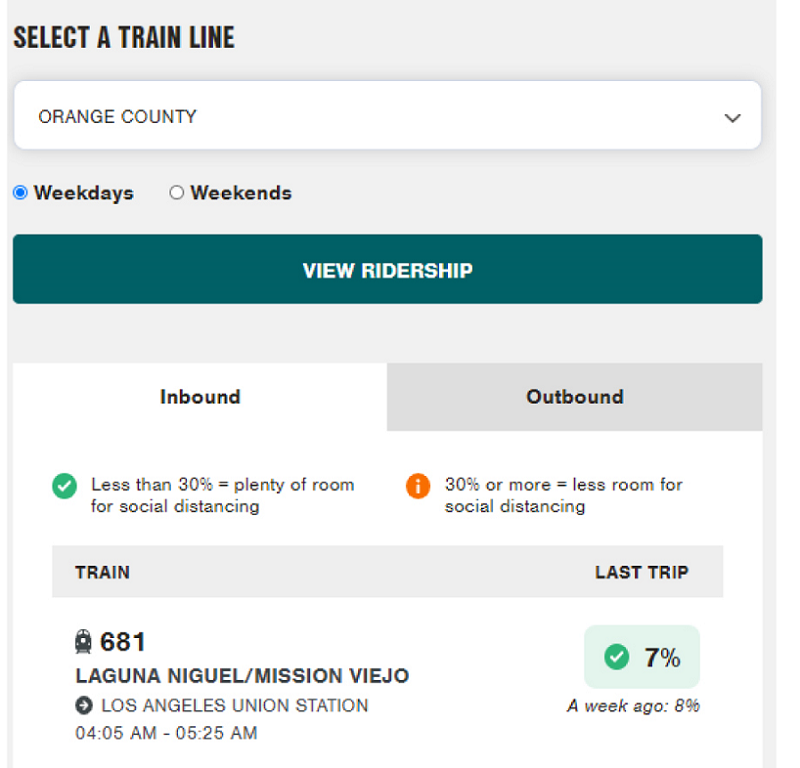Screen dimensions: 800x768
Task: Click the train icon beside 681
Action: tap(84, 642)
